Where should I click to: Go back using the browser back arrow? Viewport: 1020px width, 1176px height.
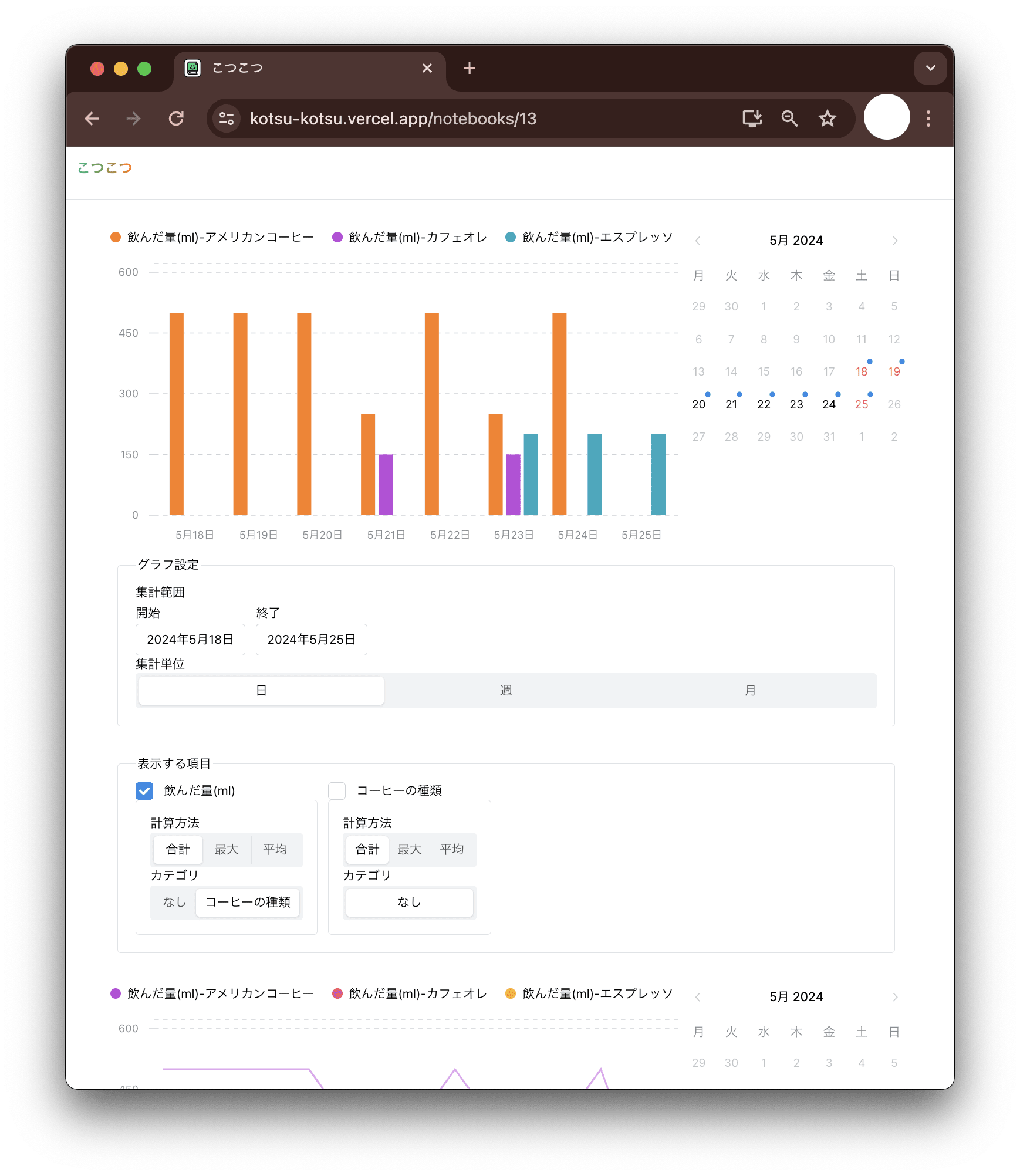pyautogui.click(x=92, y=119)
